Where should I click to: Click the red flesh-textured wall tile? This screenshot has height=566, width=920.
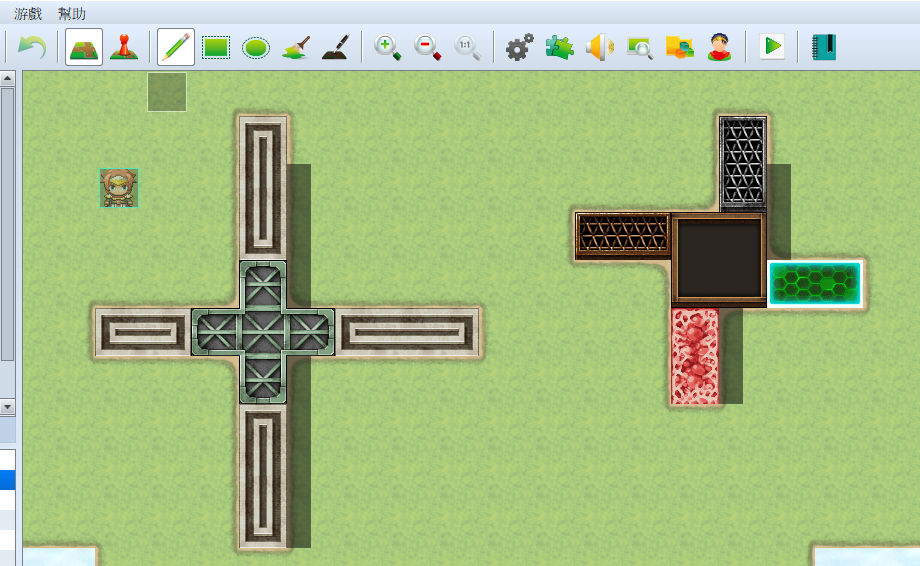click(695, 356)
